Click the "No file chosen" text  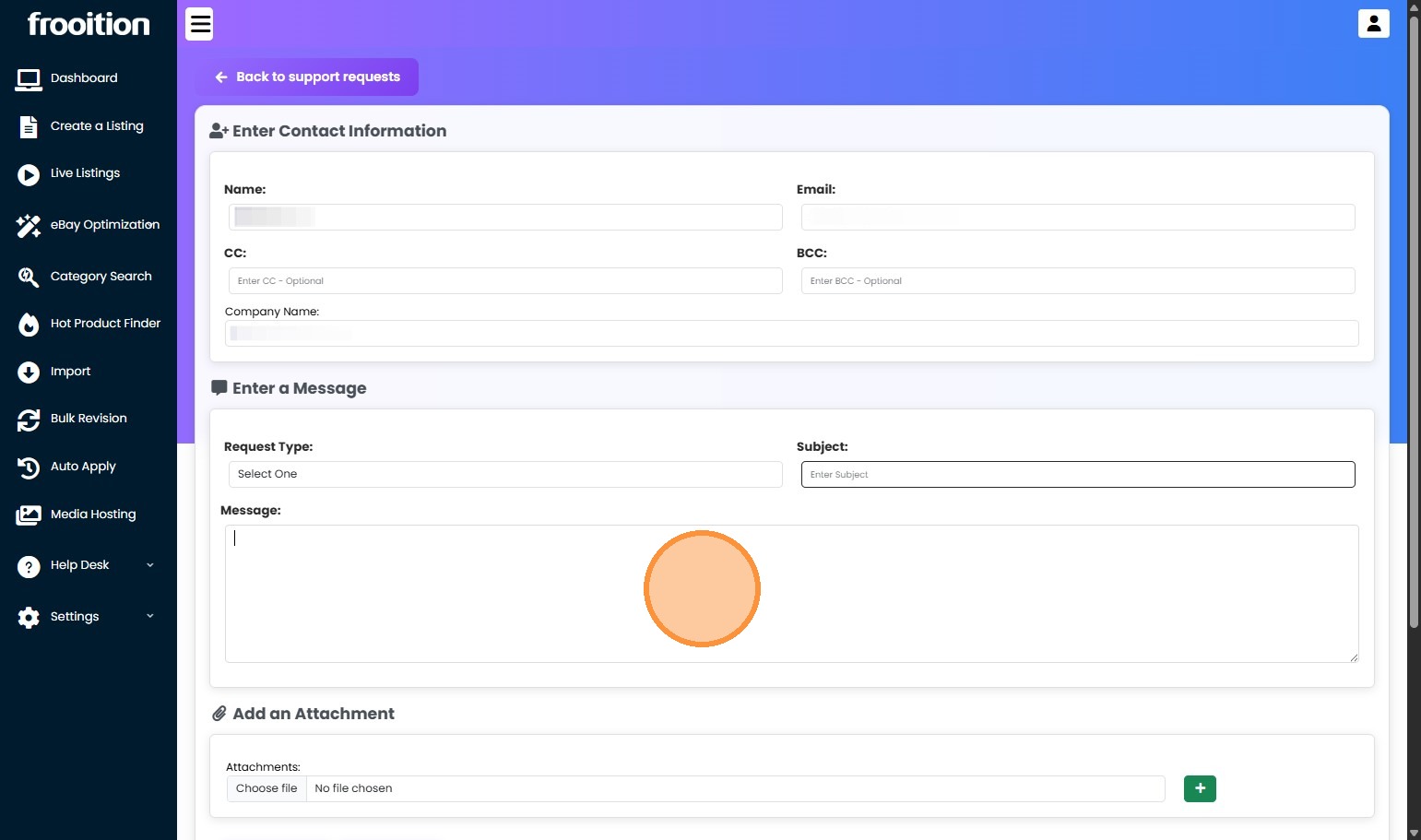pyautogui.click(x=353, y=788)
